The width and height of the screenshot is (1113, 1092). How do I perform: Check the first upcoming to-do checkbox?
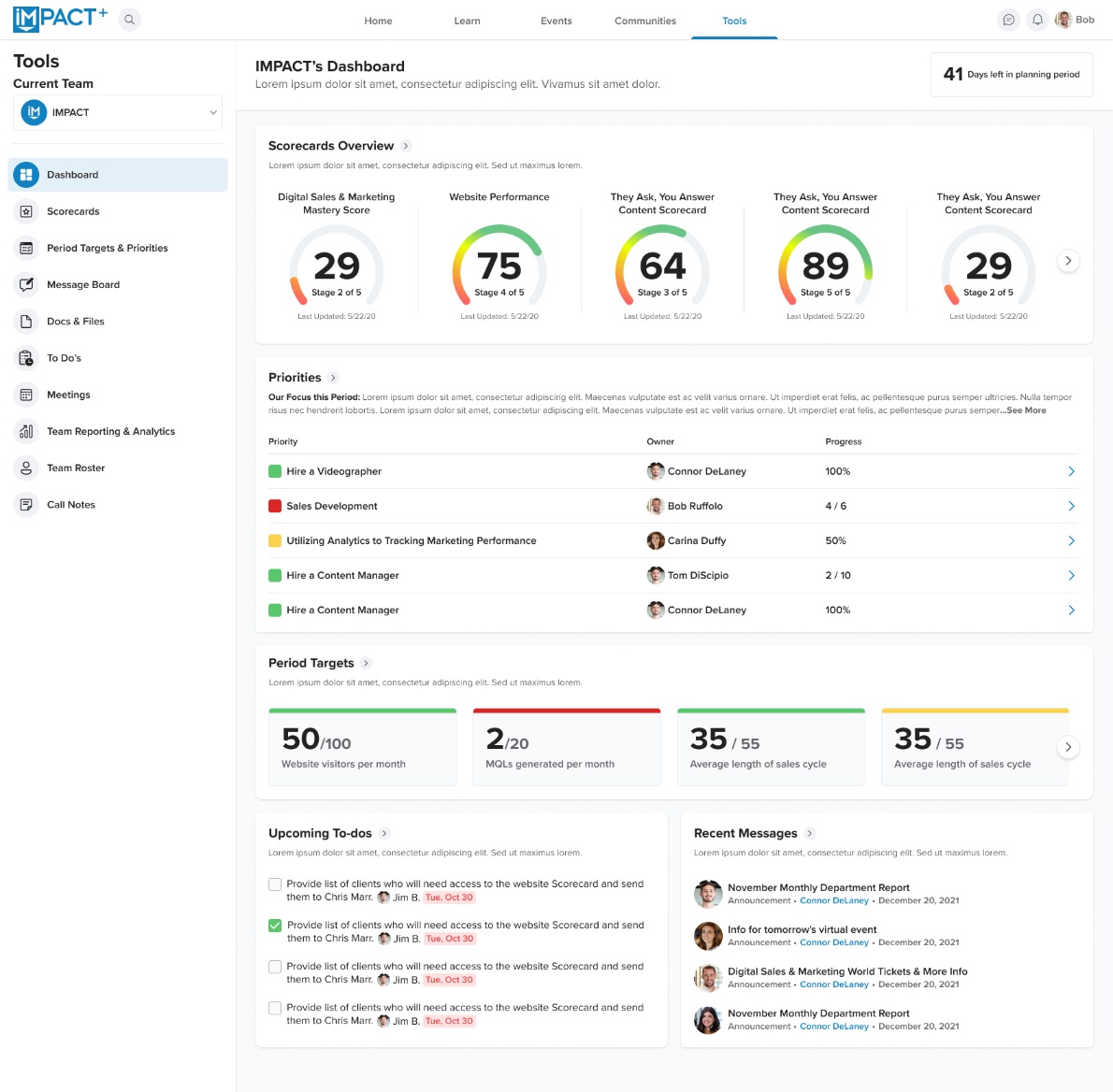pos(275,884)
